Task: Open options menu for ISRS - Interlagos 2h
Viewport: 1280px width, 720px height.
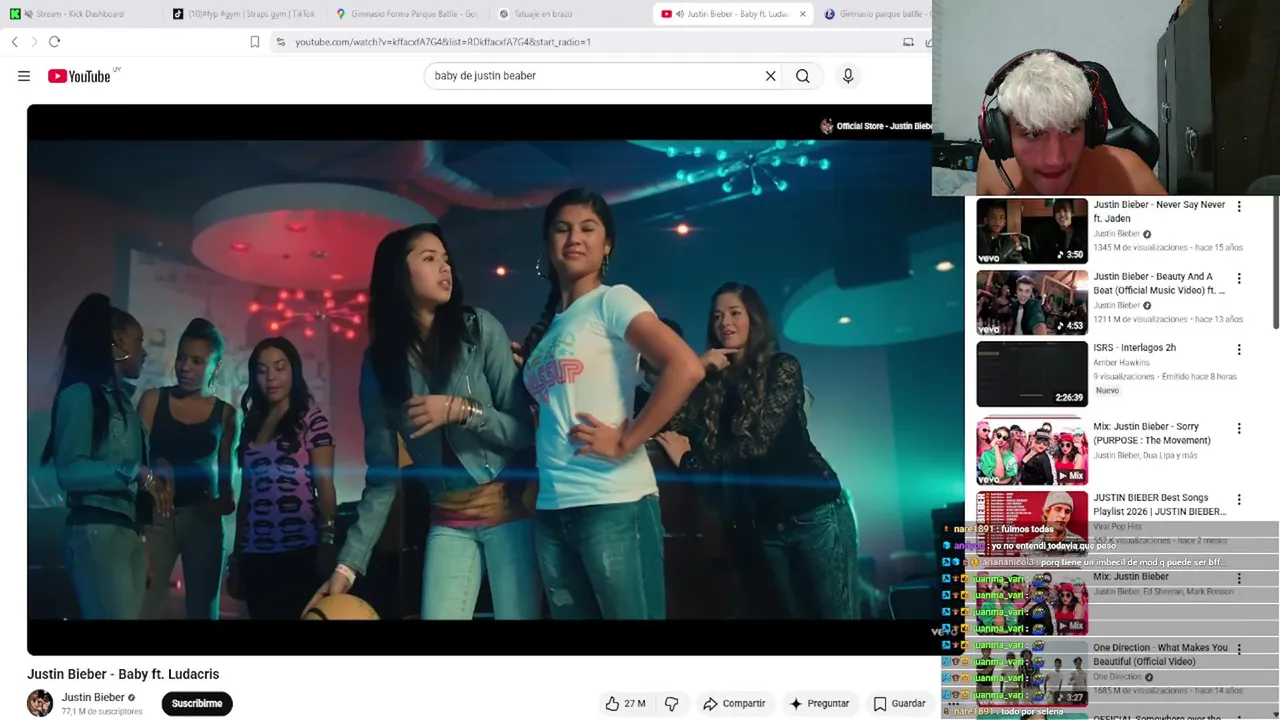Action: (1239, 349)
